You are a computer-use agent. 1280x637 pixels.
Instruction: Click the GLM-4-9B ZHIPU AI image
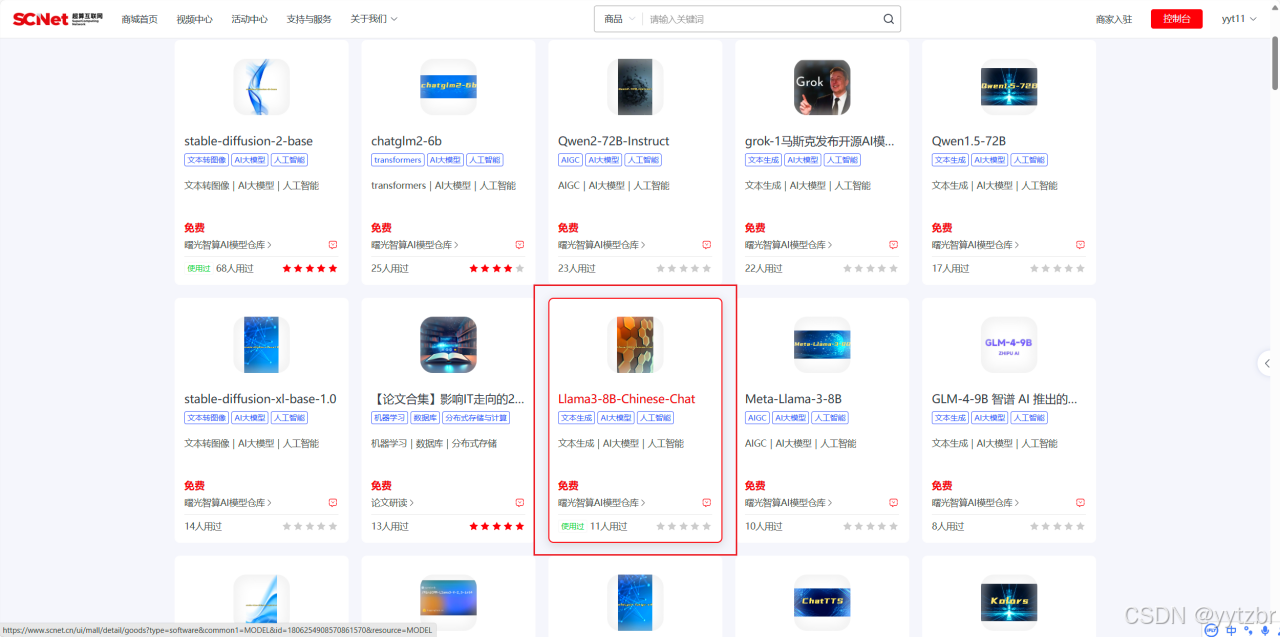point(1010,345)
